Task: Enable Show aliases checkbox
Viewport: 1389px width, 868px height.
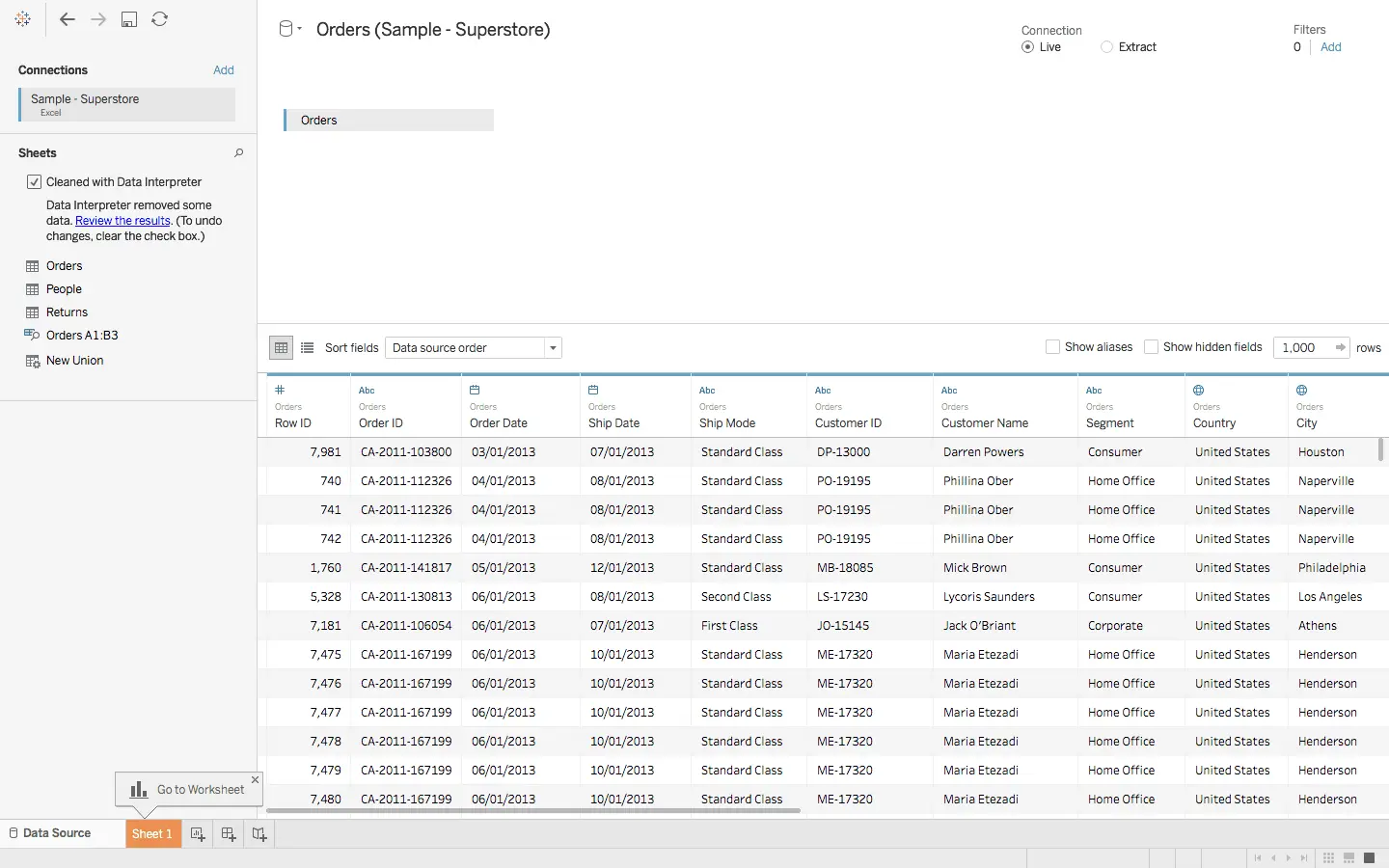Action: point(1052,347)
